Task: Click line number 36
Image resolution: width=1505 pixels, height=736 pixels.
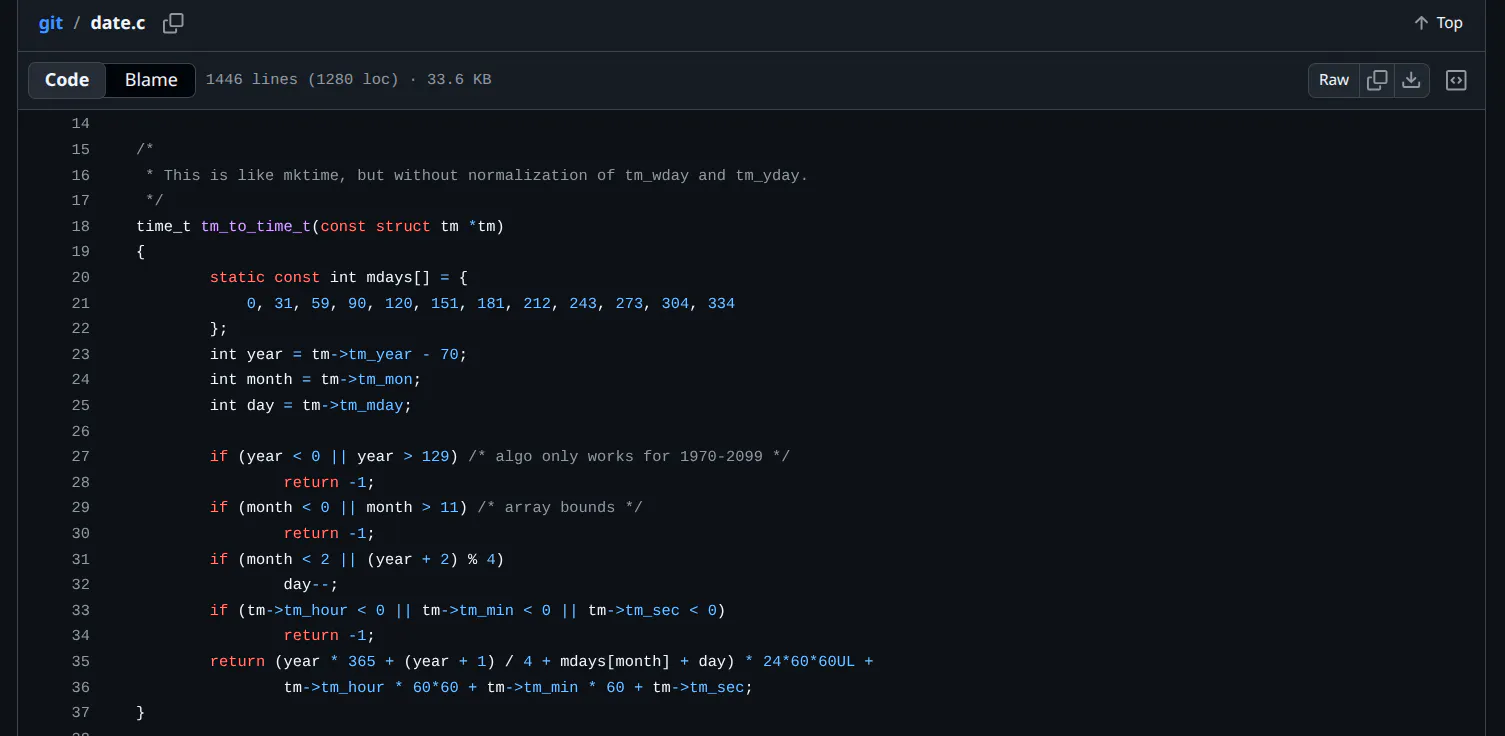Action: pyautogui.click(x=80, y=687)
